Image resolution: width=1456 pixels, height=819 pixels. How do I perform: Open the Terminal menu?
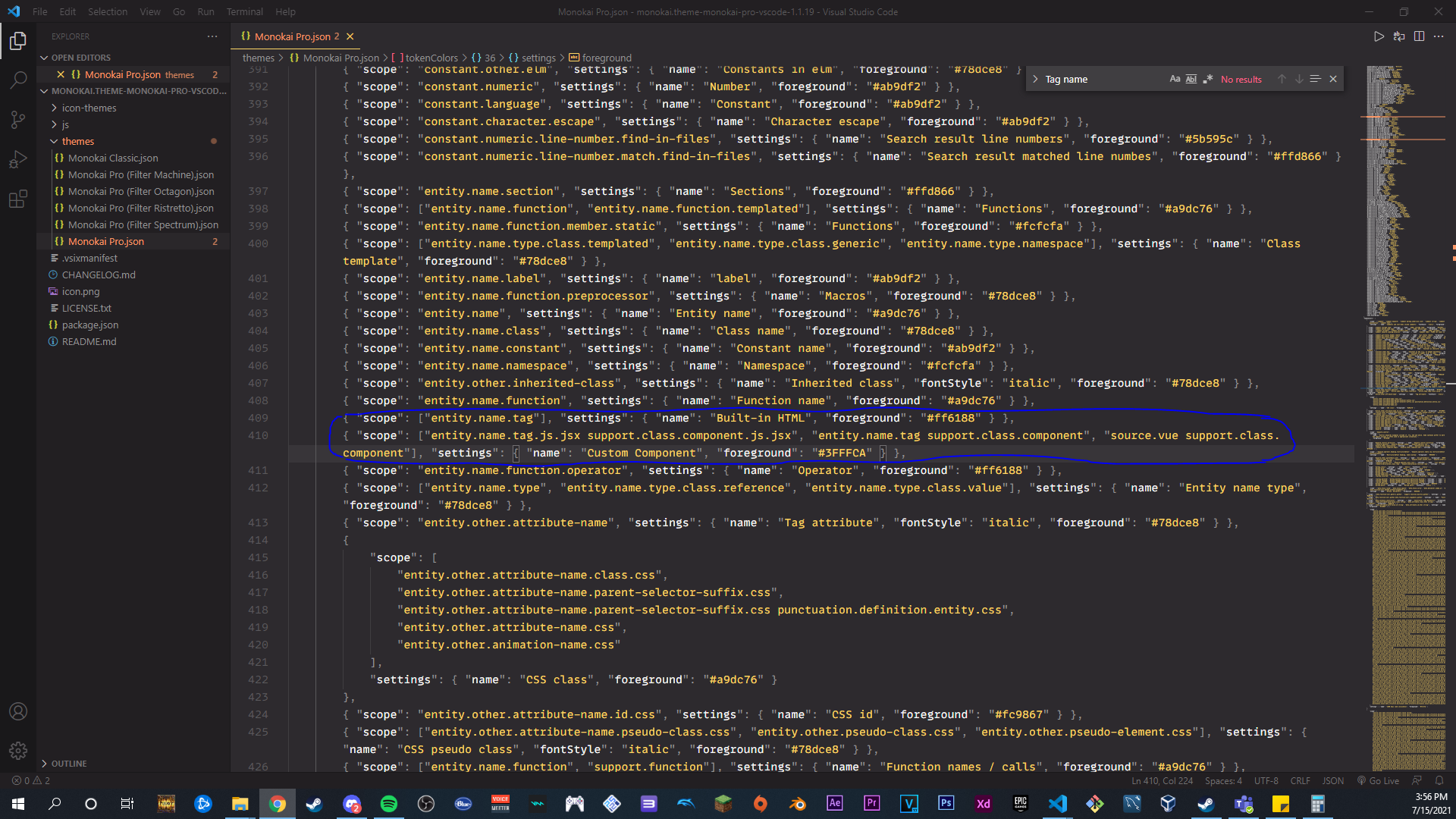pyautogui.click(x=244, y=11)
